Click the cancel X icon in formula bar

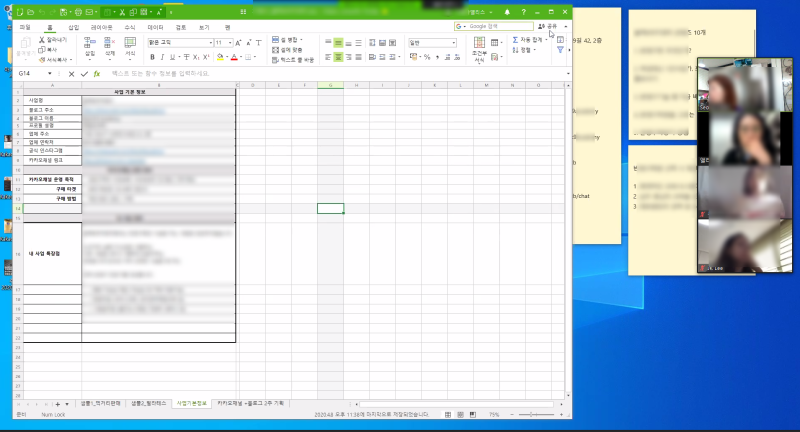click(71, 74)
